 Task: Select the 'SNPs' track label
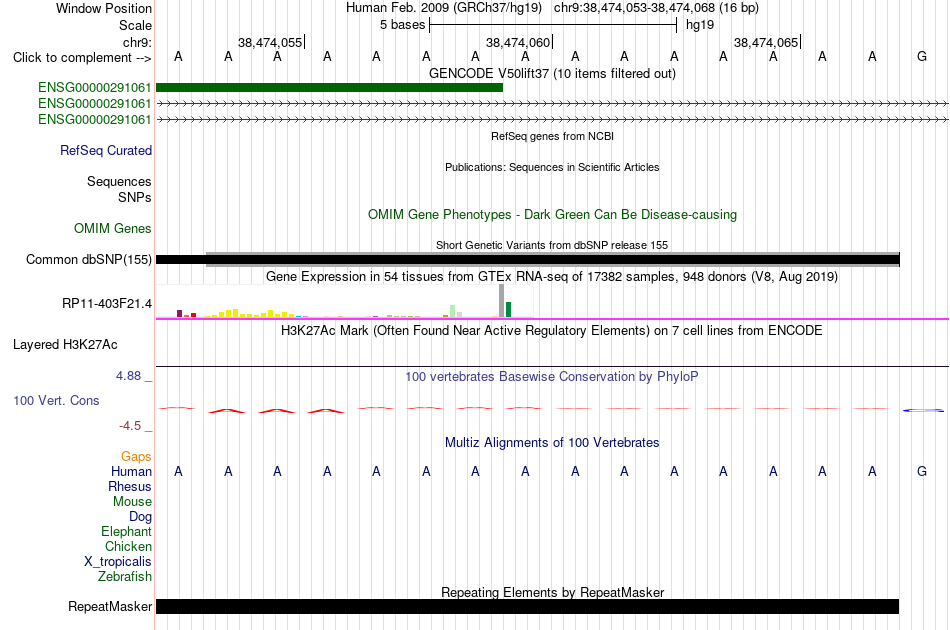pos(135,197)
